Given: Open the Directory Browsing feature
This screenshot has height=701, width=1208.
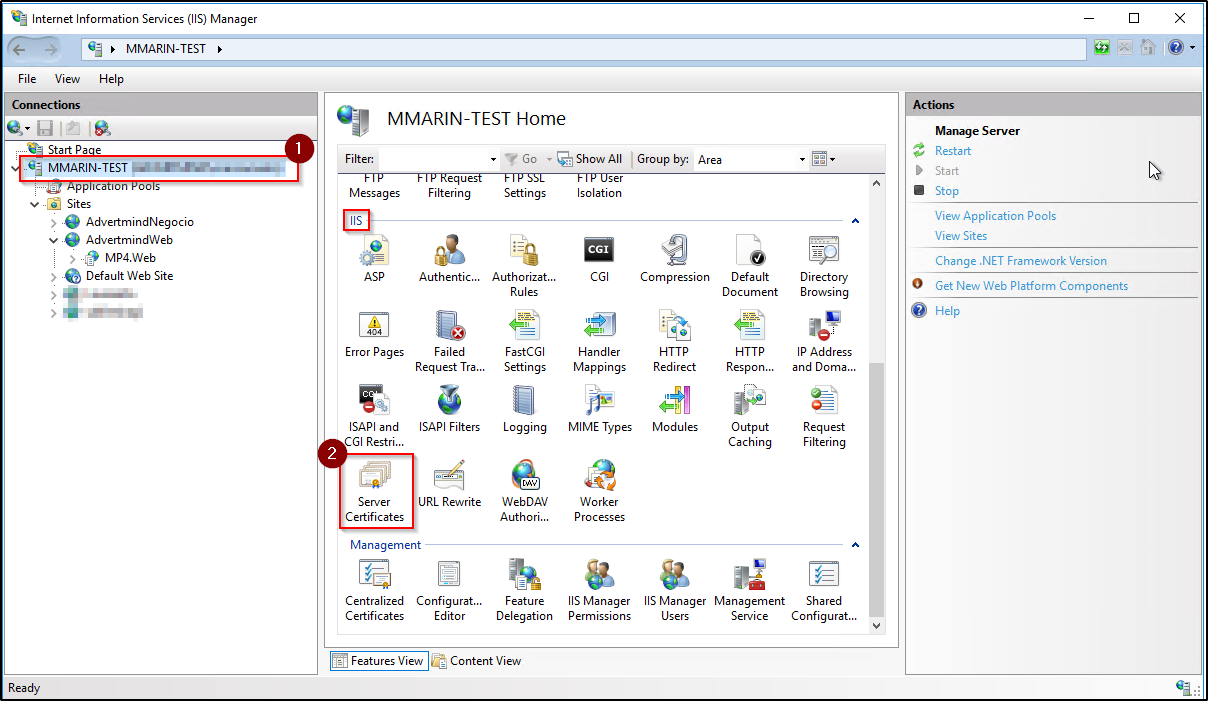Looking at the screenshot, I should coord(824,266).
